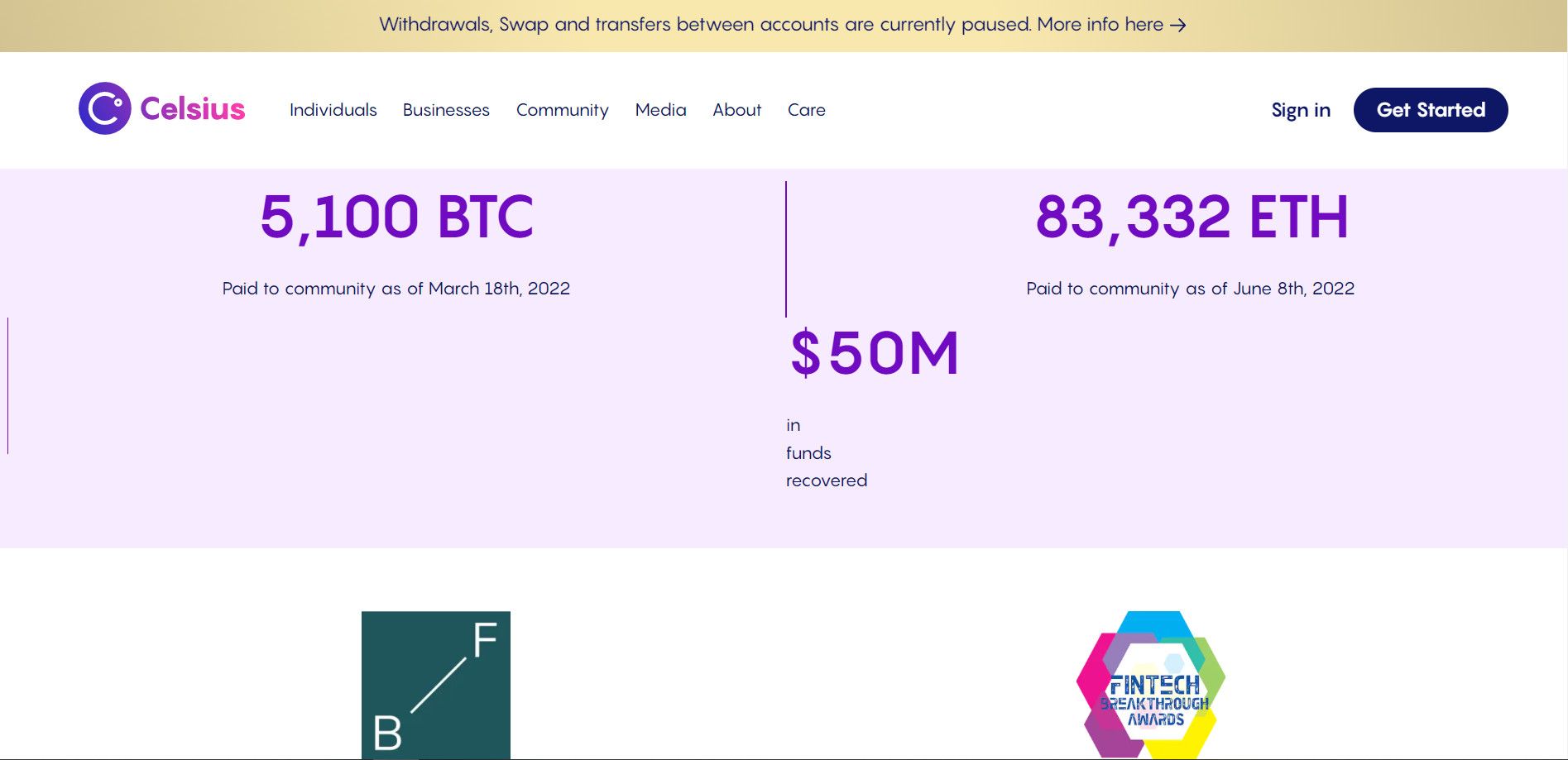Click the Sign in link
Viewport: 1568px width, 760px height.
point(1301,110)
